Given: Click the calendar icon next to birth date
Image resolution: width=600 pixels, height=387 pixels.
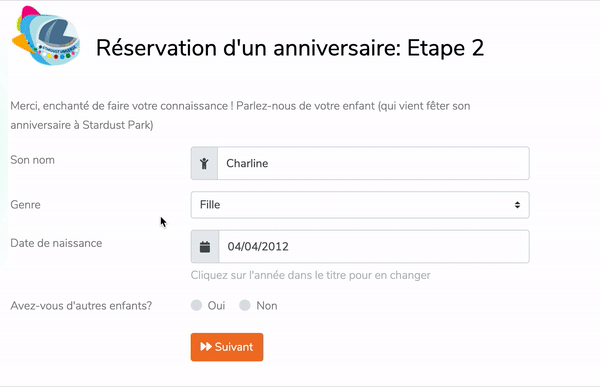Looking at the screenshot, I should click(205, 247).
